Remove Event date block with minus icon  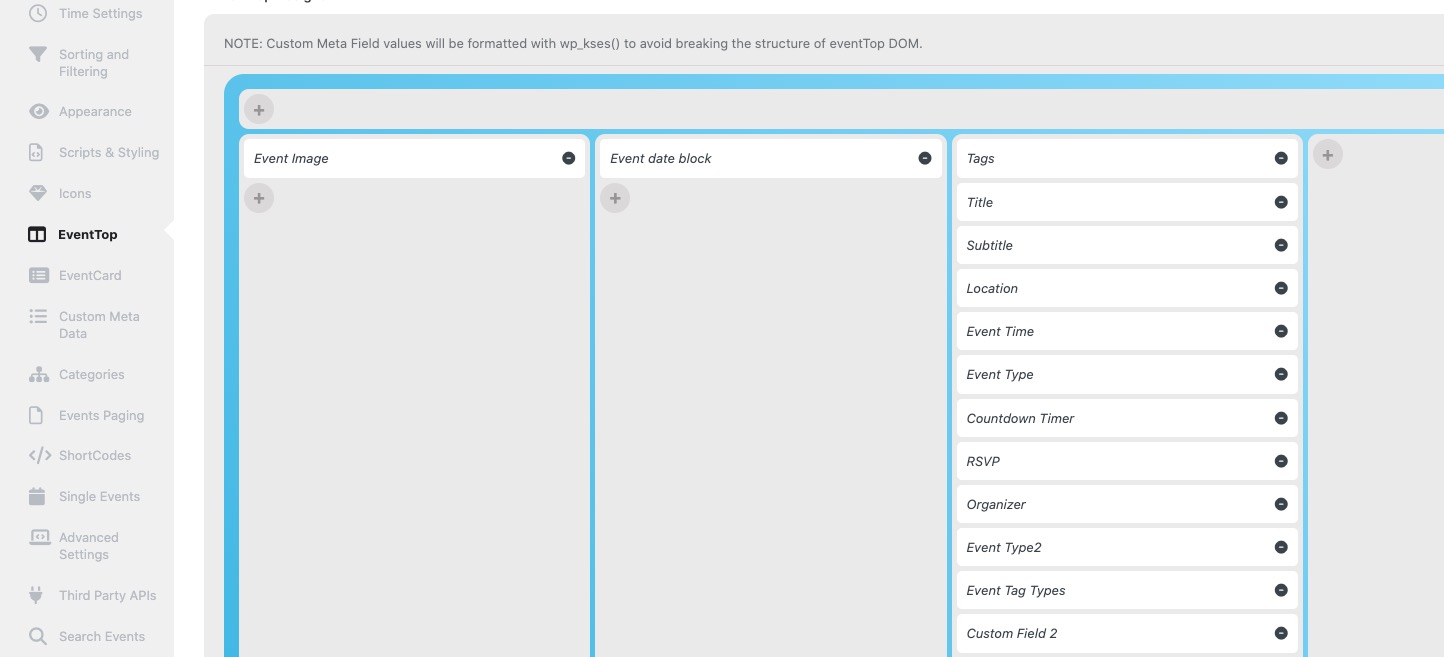(x=925, y=158)
